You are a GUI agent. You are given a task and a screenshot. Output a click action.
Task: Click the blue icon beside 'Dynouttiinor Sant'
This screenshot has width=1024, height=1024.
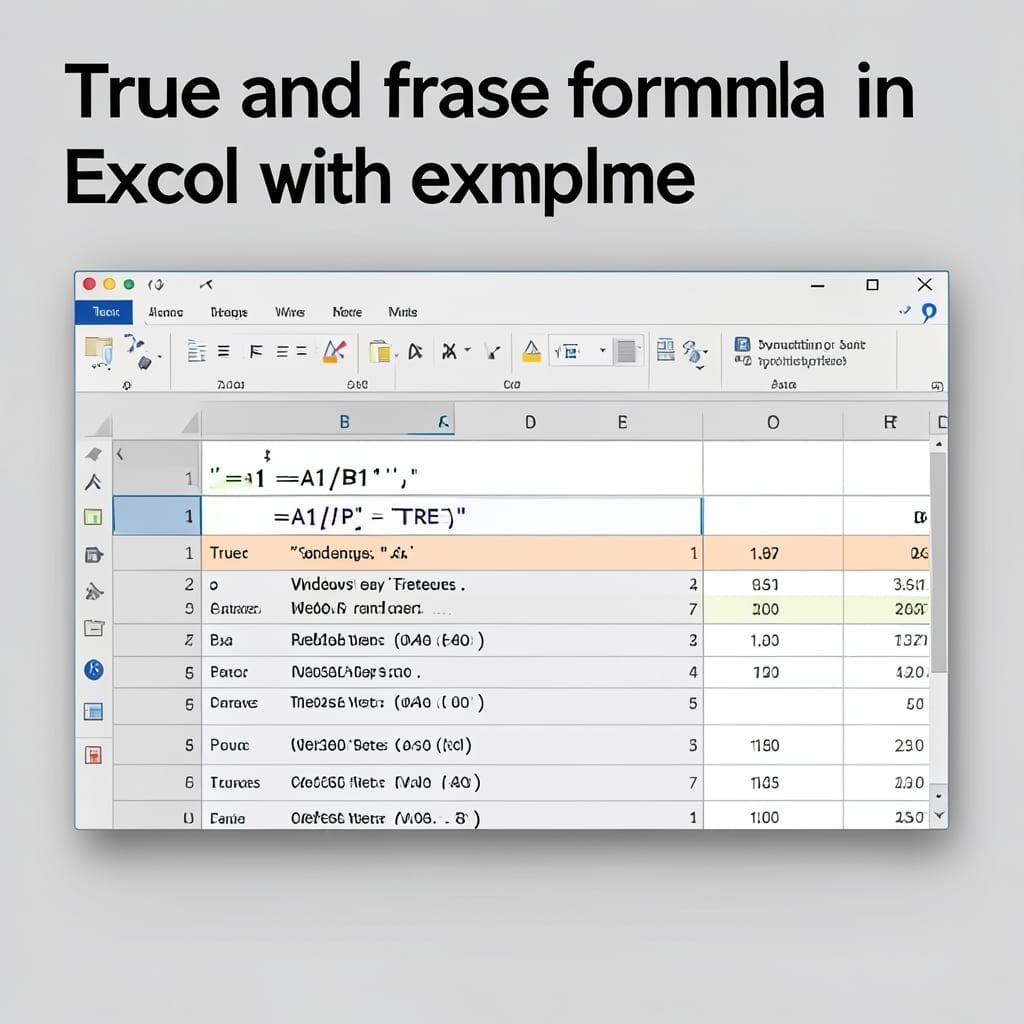[x=742, y=344]
